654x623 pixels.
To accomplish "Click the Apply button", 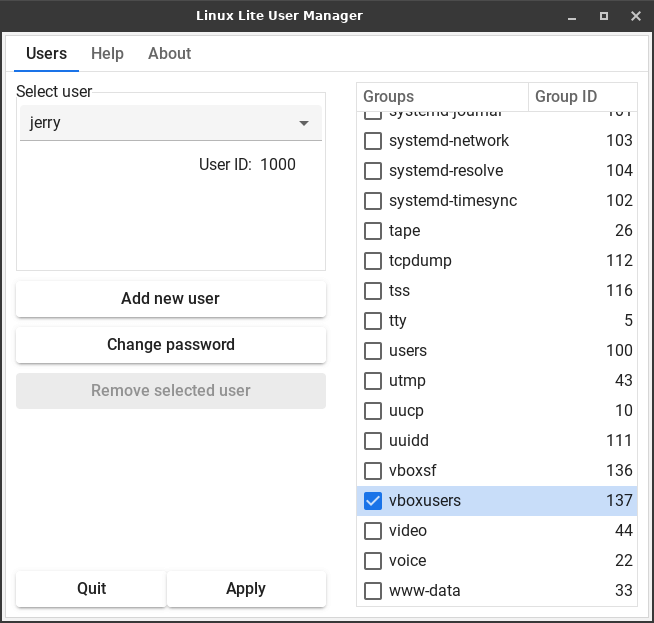I will pos(246,589).
